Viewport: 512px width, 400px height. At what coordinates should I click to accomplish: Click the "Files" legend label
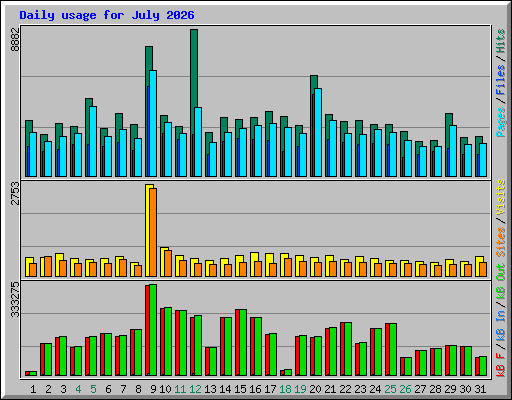click(x=501, y=80)
